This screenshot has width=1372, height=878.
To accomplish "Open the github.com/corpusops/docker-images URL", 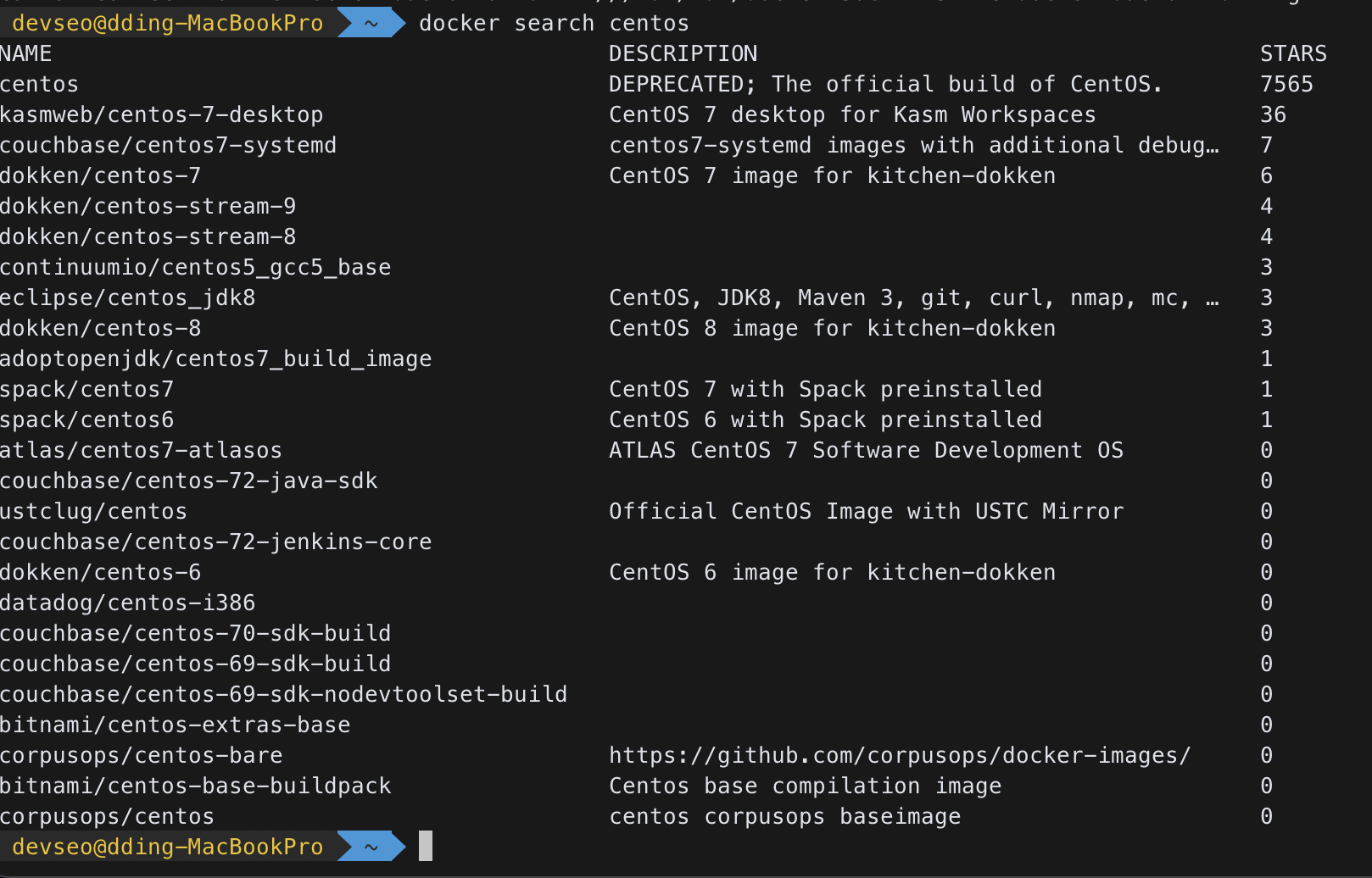I will coord(900,756).
